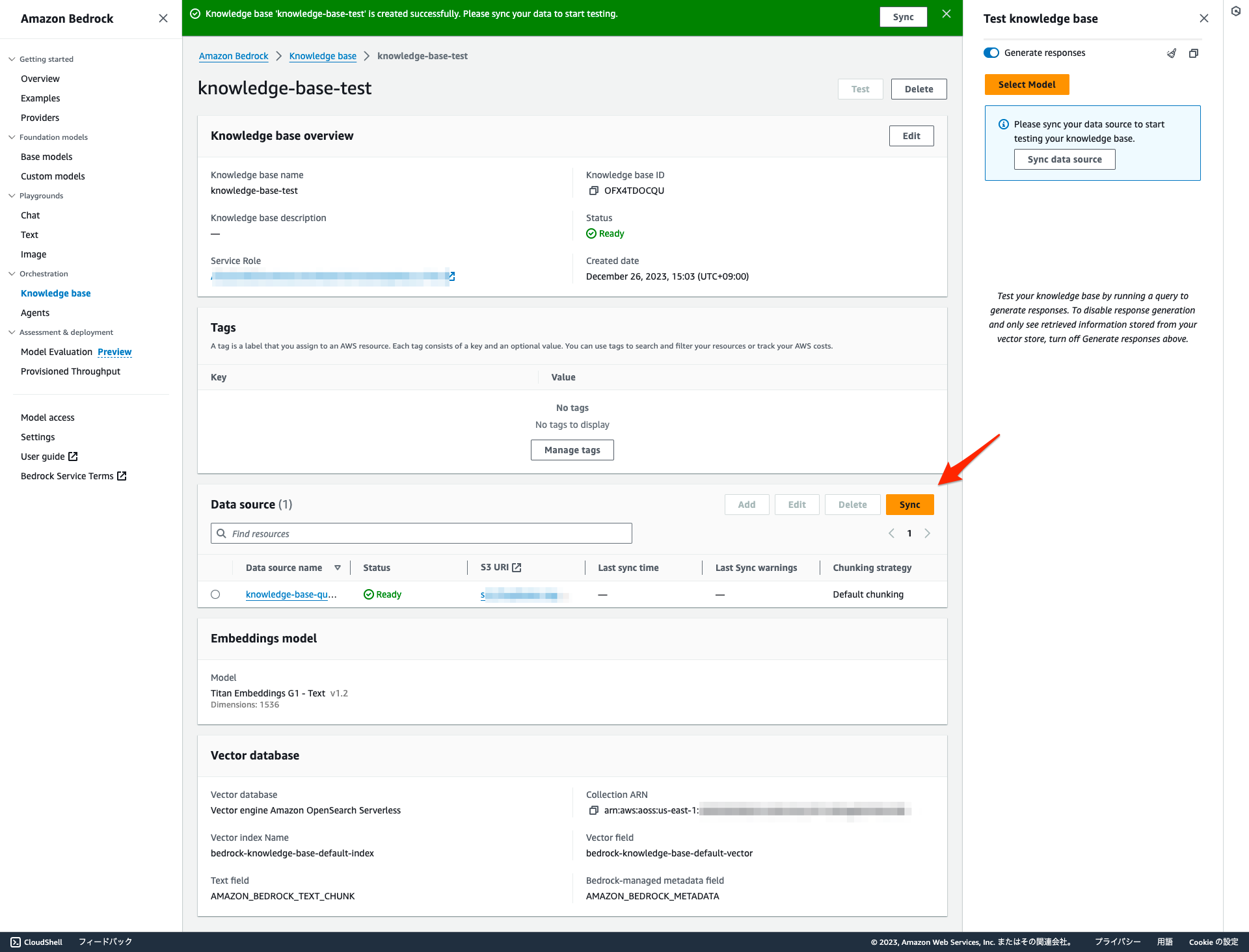Click the clear chat broom icon
The height and width of the screenshot is (952, 1249).
pos(1172,53)
